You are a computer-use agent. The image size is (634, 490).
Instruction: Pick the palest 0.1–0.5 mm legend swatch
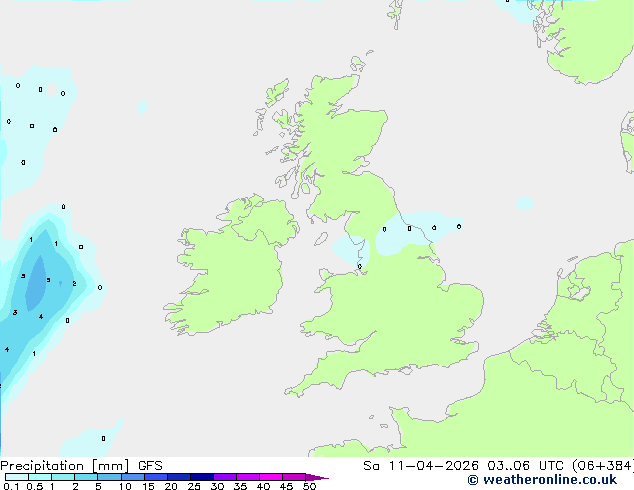[x=17, y=477]
